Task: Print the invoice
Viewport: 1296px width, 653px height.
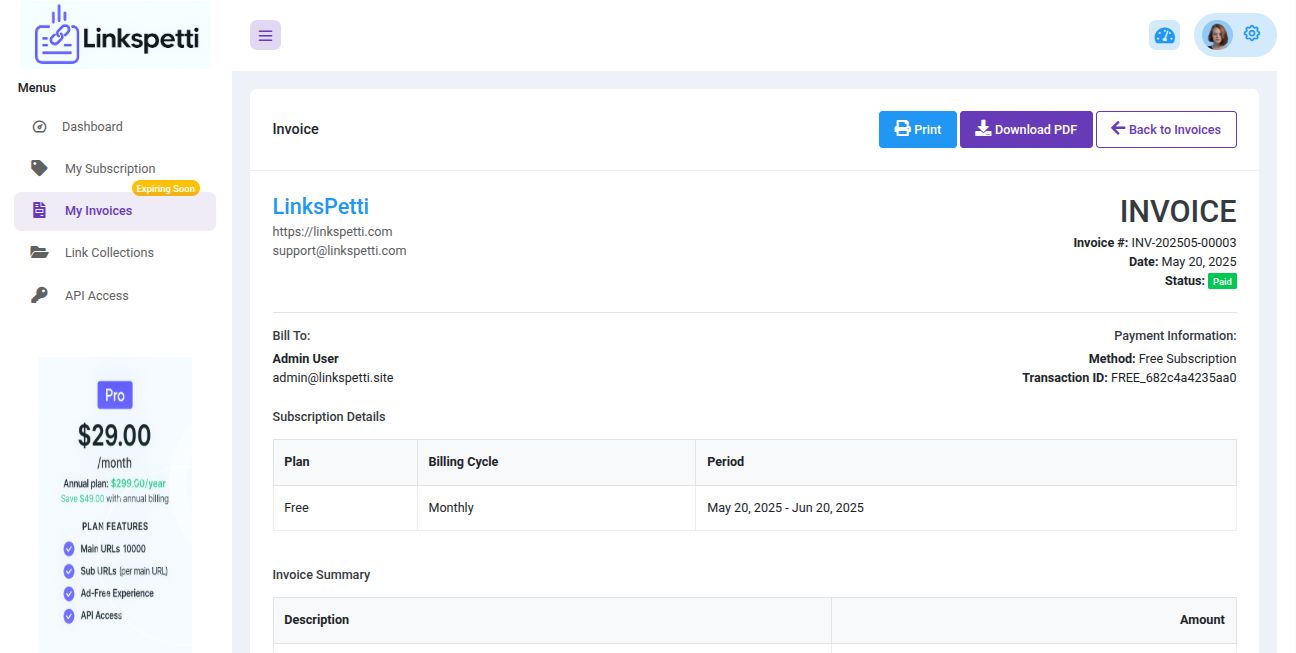Action: 917,130
